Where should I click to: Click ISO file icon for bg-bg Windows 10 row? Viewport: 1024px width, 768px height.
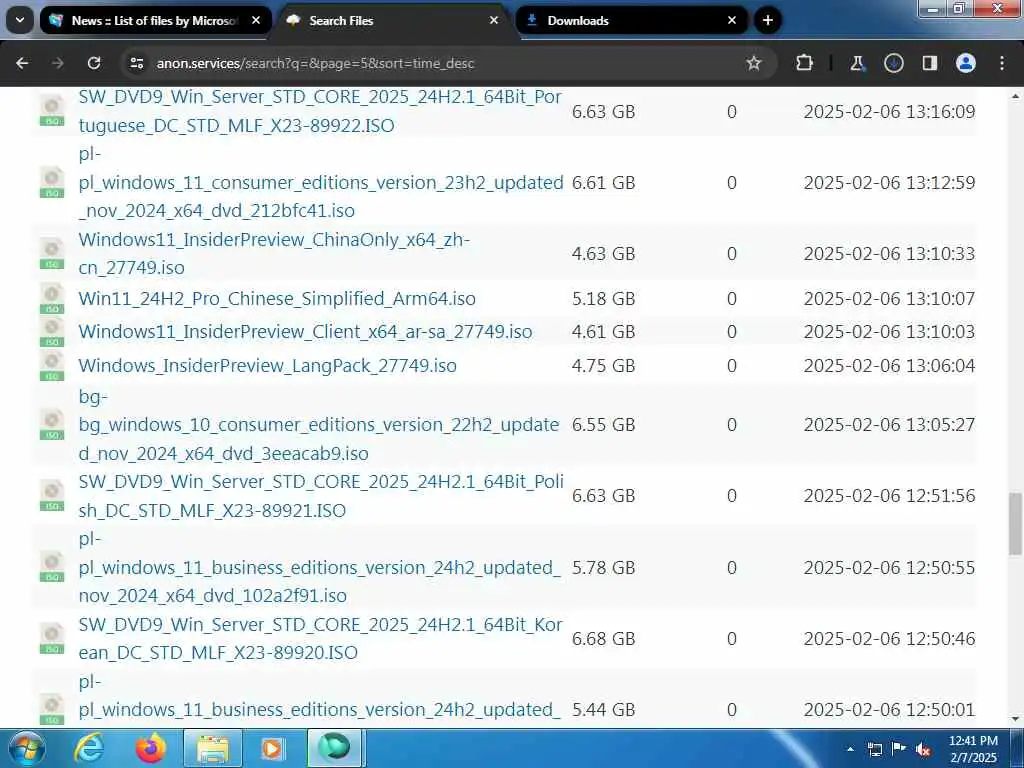[52, 424]
